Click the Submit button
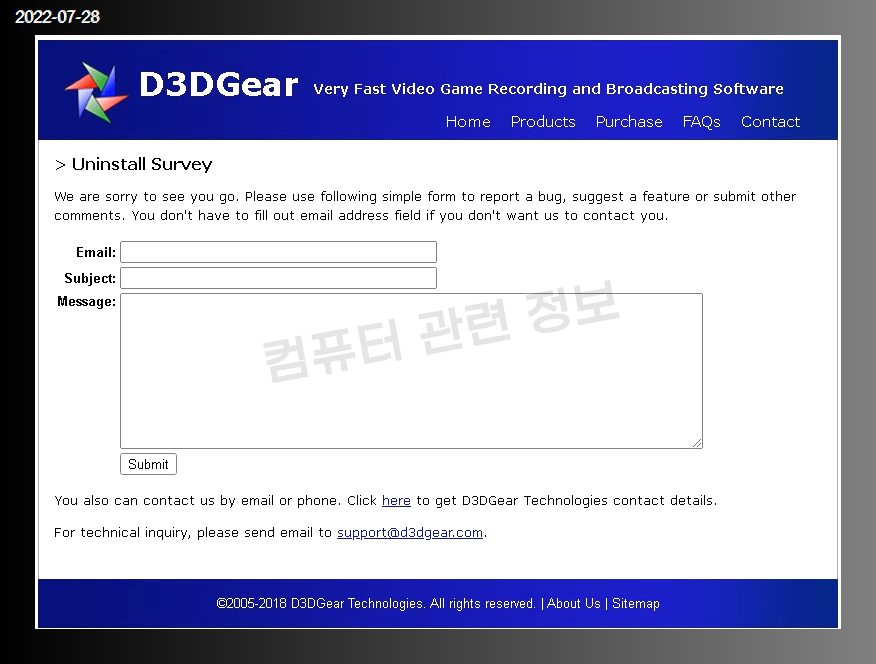This screenshot has width=876, height=664. [149, 464]
